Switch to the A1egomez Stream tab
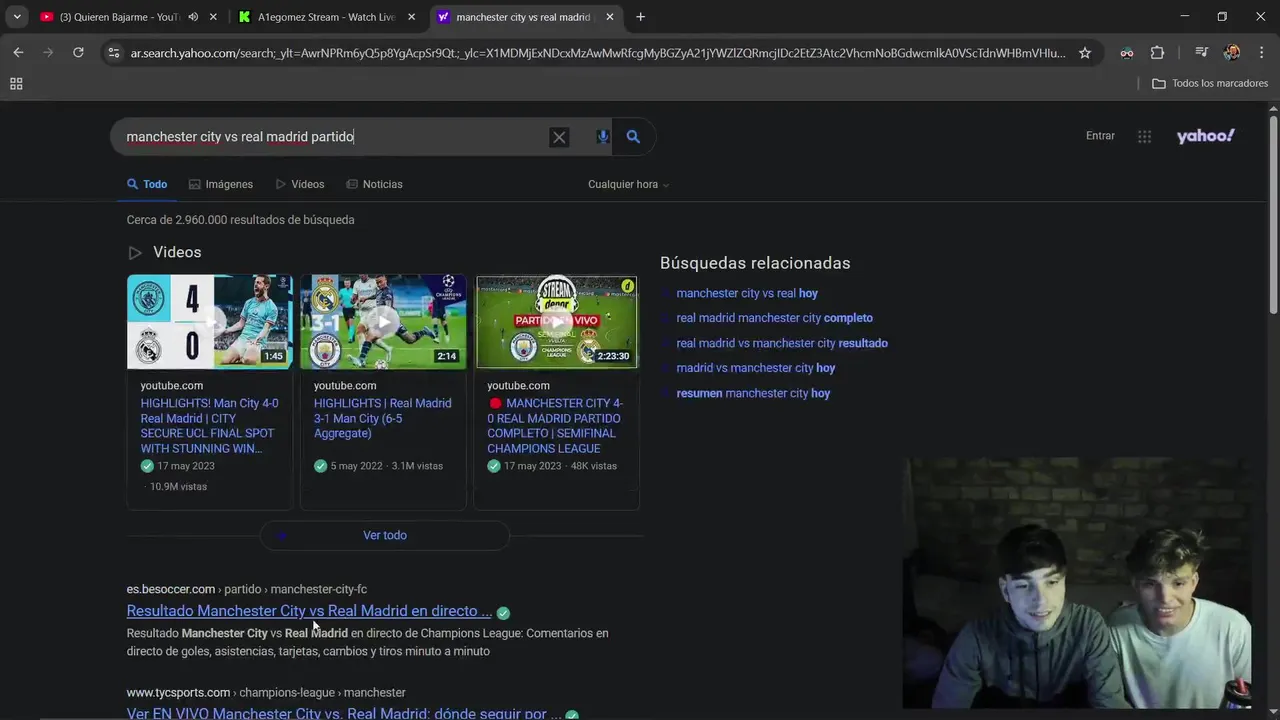Screen dimensions: 1280x720 click(x=326, y=17)
